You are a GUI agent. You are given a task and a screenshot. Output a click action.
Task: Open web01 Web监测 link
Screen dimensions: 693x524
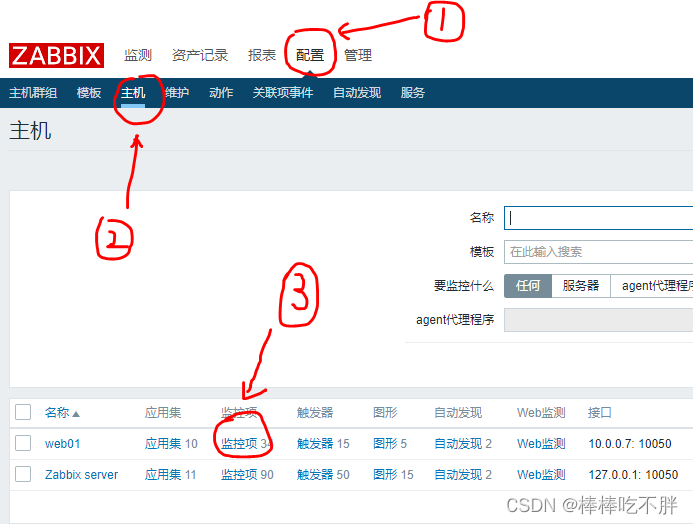coord(541,444)
